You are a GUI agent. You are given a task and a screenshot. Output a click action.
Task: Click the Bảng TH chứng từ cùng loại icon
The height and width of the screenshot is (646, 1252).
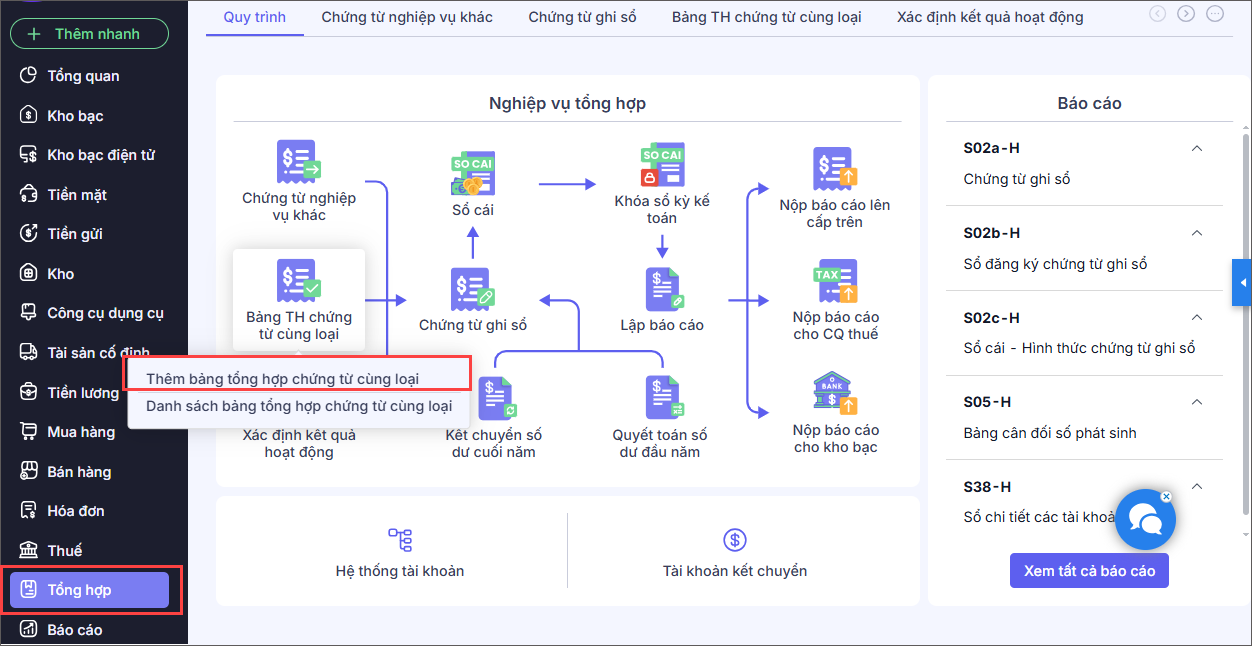(298, 281)
